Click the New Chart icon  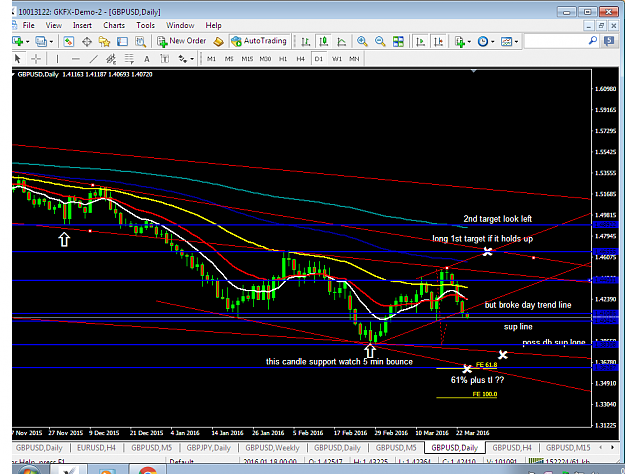[17, 41]
